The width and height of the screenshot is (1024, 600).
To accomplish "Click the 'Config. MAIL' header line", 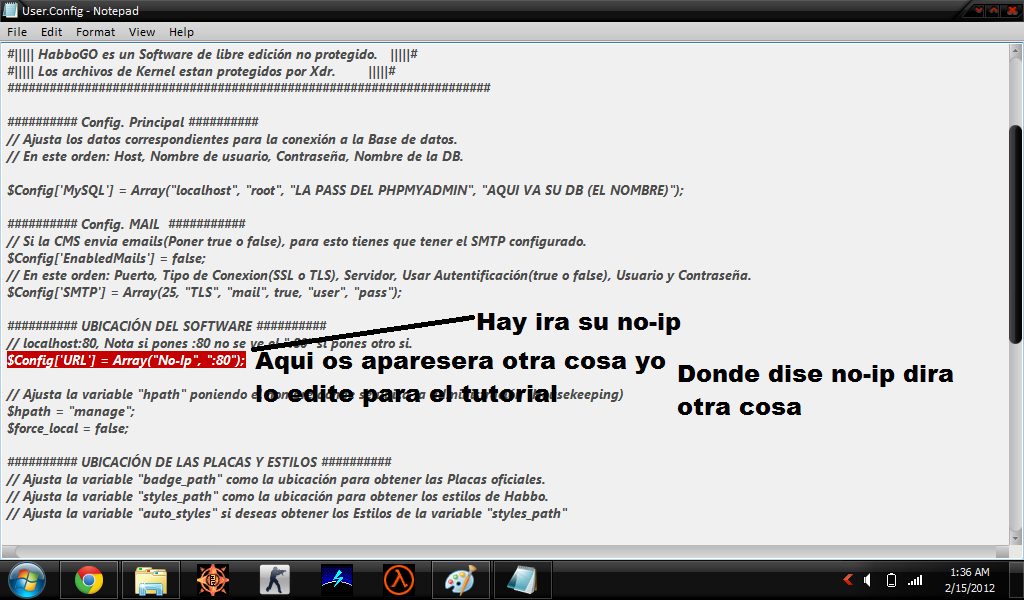I will click(x=126, y=224).
